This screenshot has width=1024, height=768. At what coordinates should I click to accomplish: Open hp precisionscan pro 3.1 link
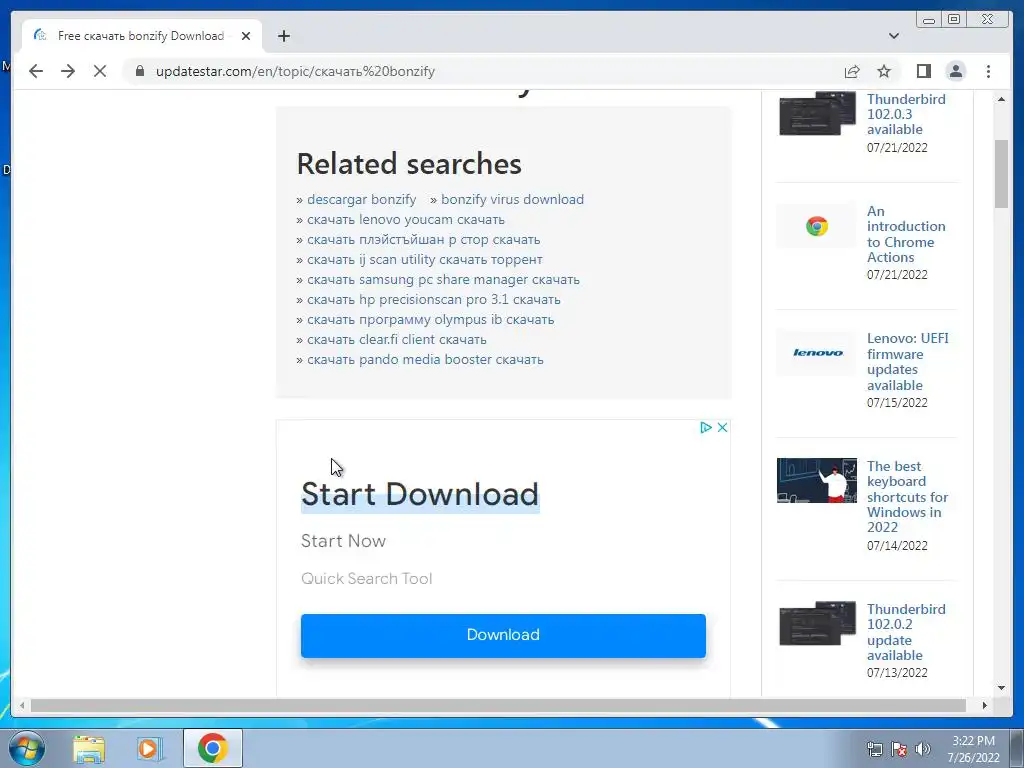(x=434, y=300)
